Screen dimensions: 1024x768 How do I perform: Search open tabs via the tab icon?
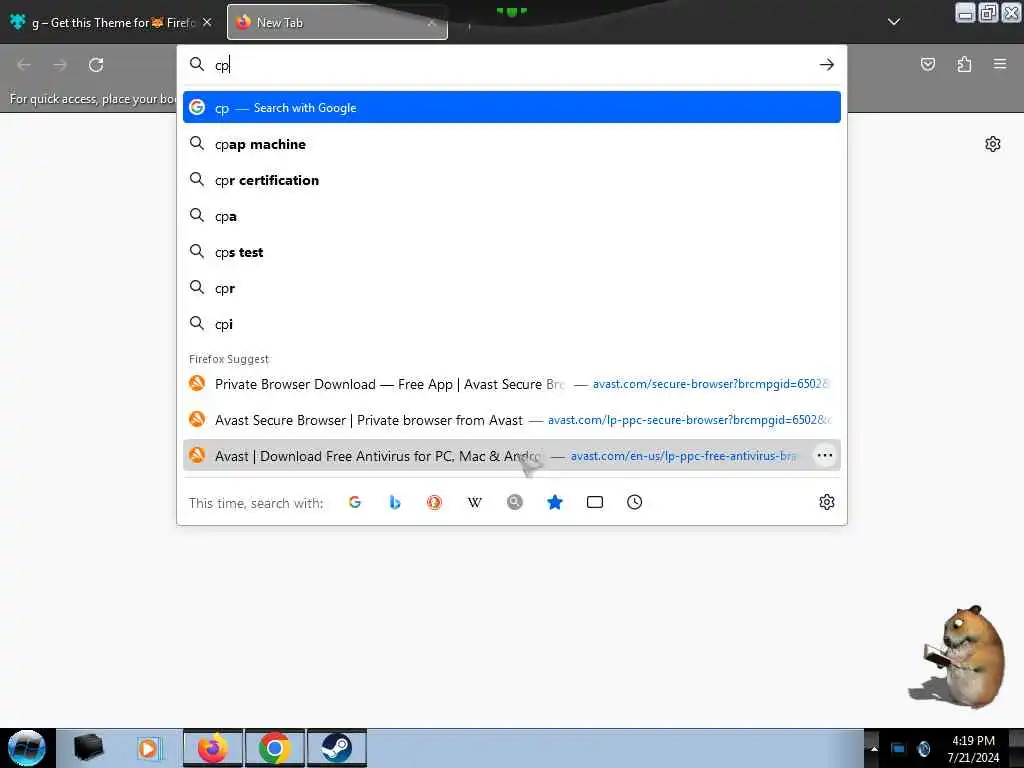[594, 502]
